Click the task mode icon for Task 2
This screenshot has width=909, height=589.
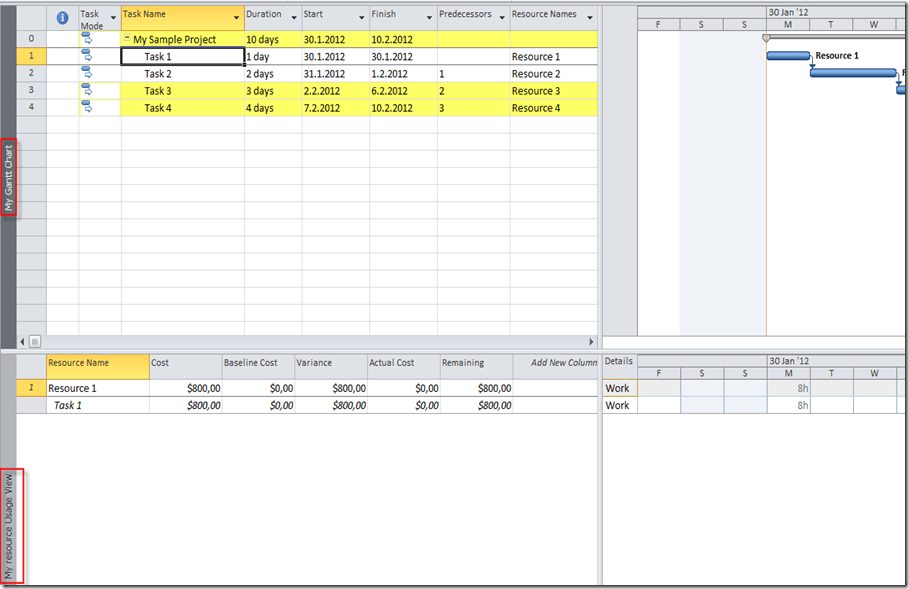pos(86,73)
